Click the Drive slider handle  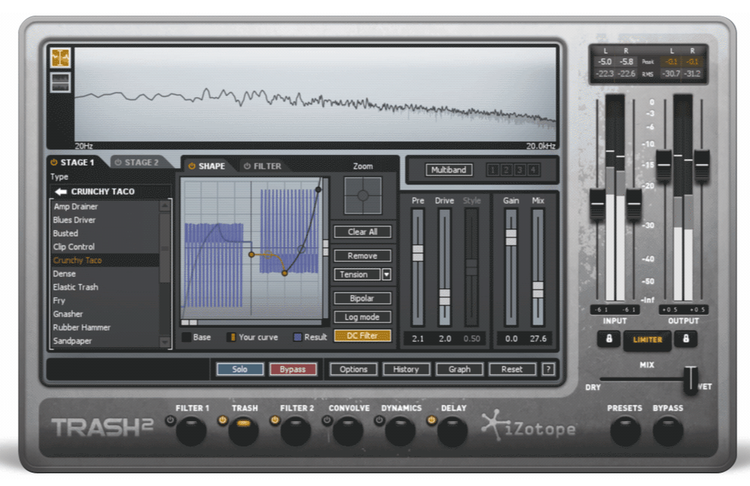tap(445, 297)
